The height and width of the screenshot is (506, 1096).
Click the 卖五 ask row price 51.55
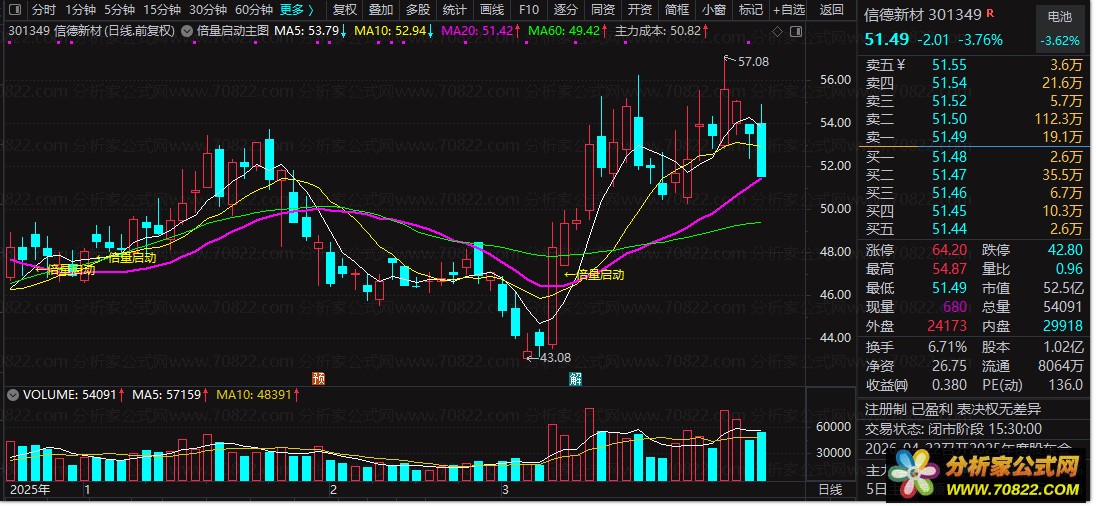click(x=949, y=65)
